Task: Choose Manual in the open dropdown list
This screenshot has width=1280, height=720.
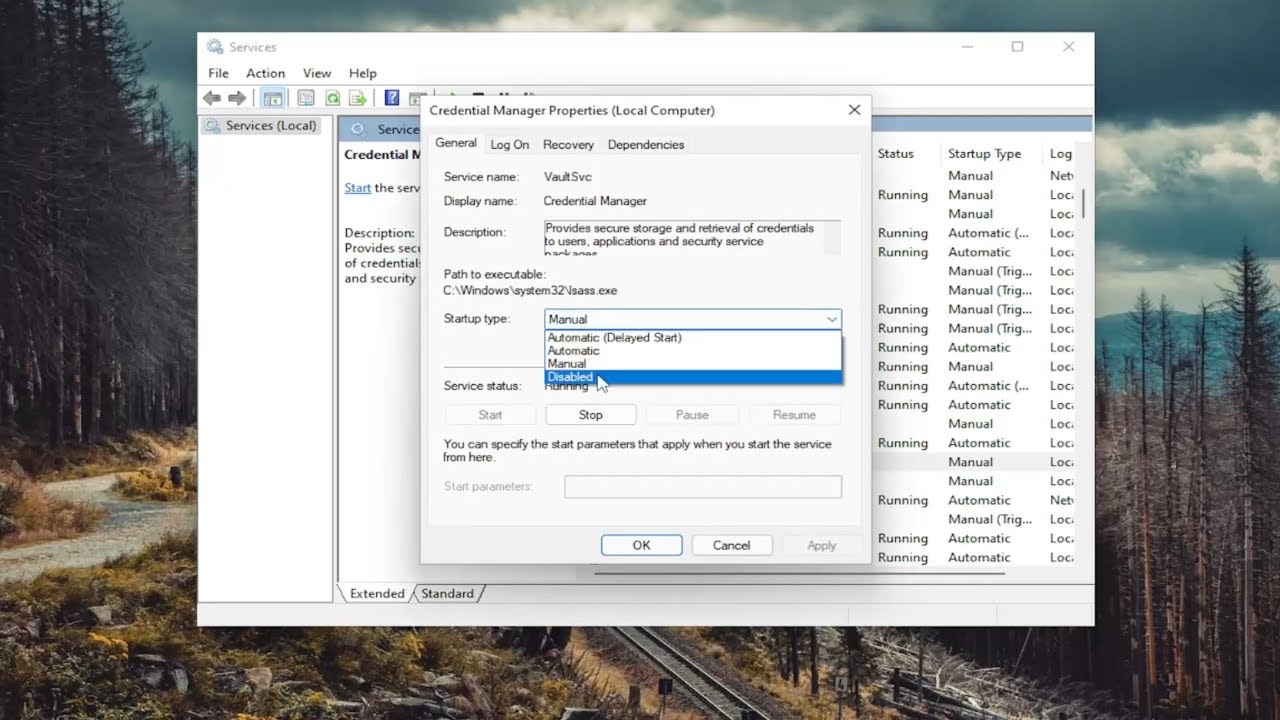Action: (693, 364)
